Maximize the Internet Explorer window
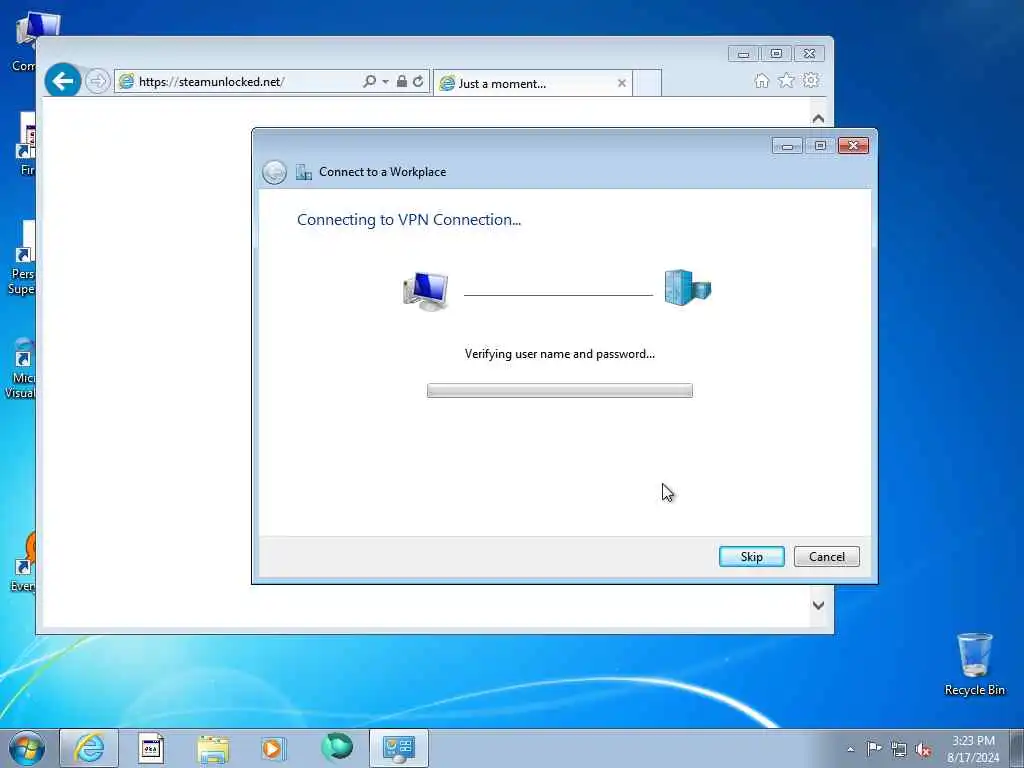Image resolution: width=1024 pixels, height=768 pixels. point(776,54)
